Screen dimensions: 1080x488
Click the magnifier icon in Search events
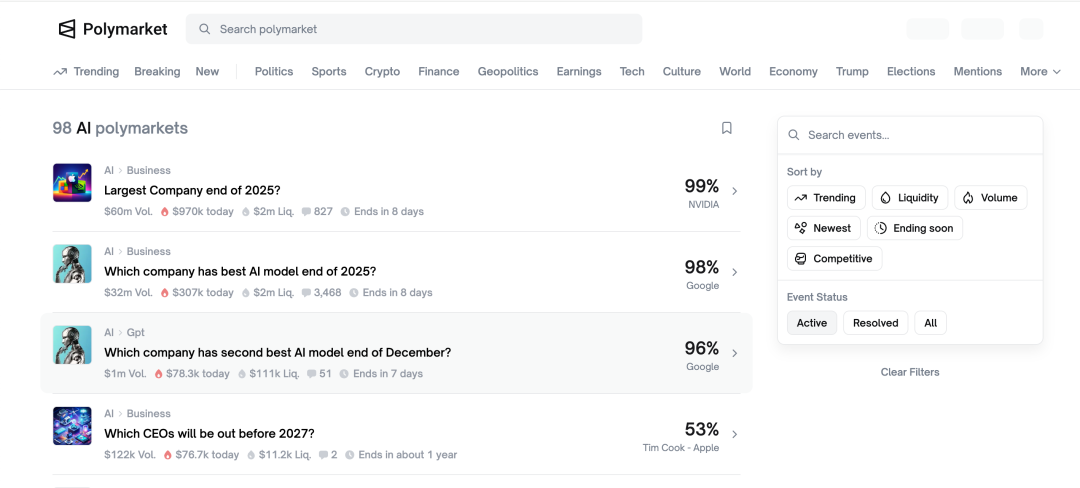794,135
